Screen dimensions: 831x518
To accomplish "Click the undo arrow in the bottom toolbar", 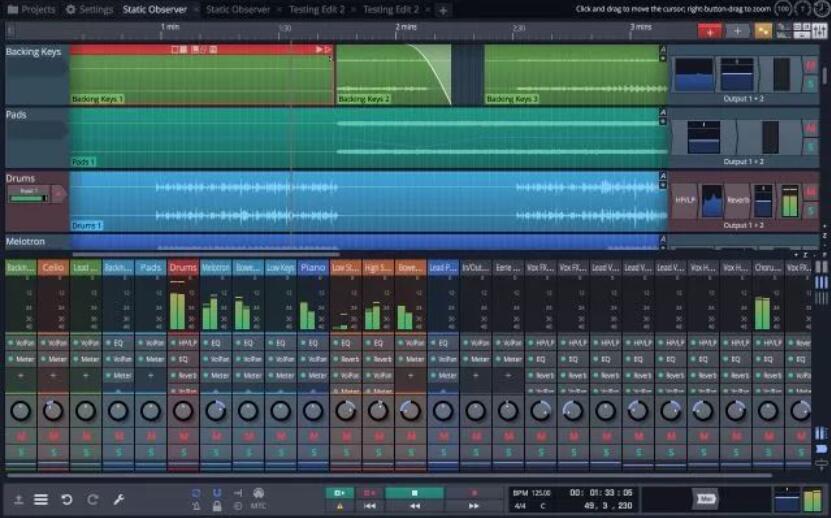I will coord(67,499).
